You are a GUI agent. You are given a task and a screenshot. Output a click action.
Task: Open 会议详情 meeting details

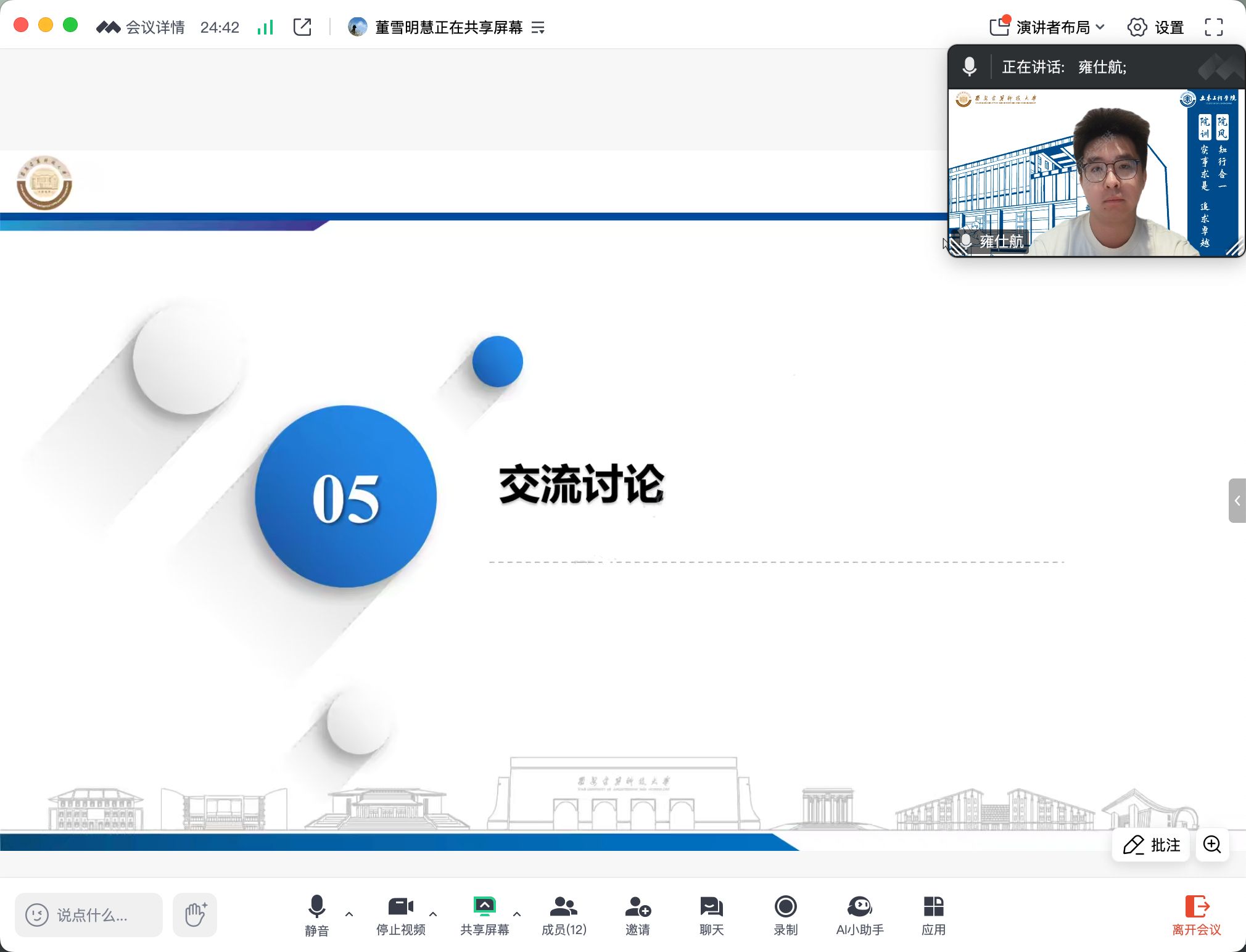pos(141,27)
